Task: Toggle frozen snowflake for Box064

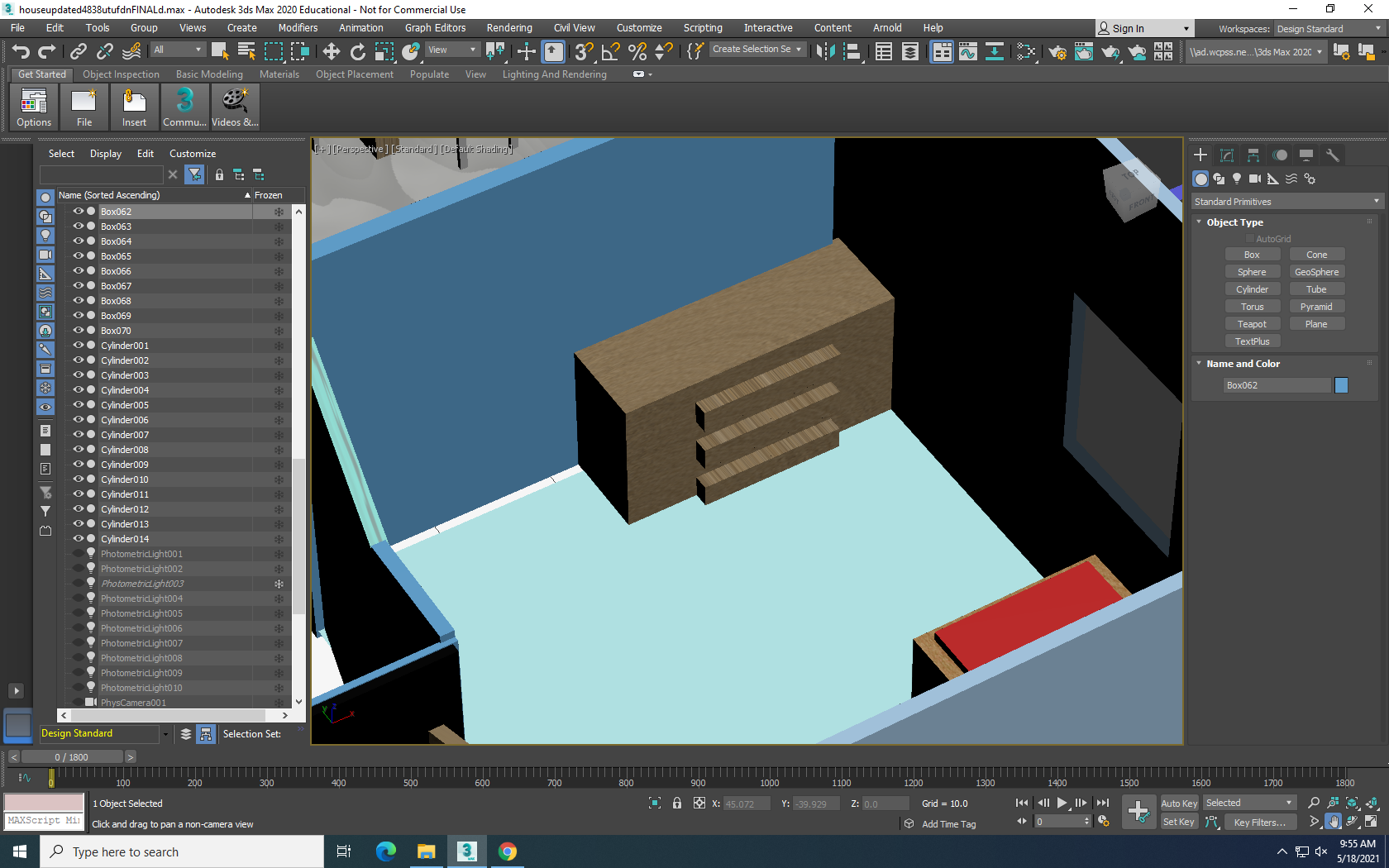Action: coord(279,241)
